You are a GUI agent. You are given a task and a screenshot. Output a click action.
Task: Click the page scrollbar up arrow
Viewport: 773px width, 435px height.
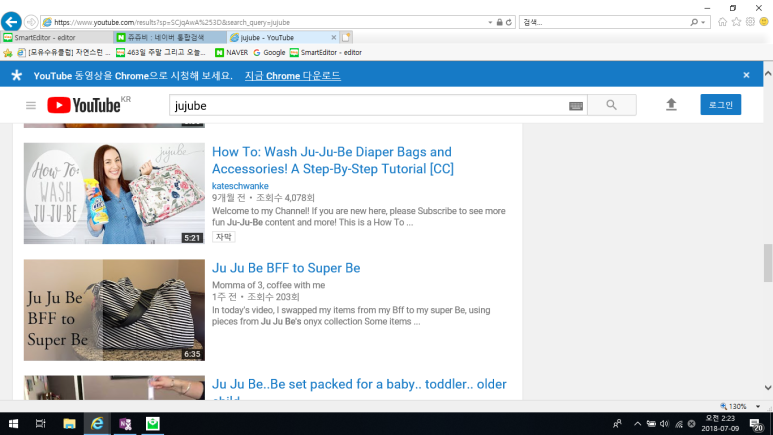tap(768, 73)
